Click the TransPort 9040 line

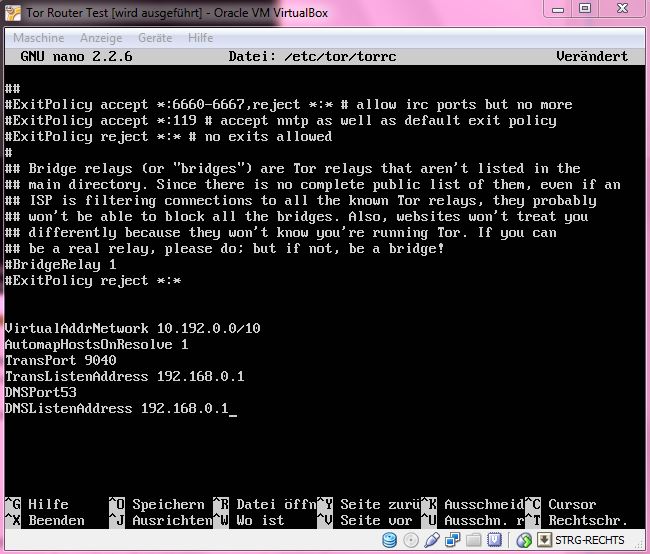click(x=61, y=360)
